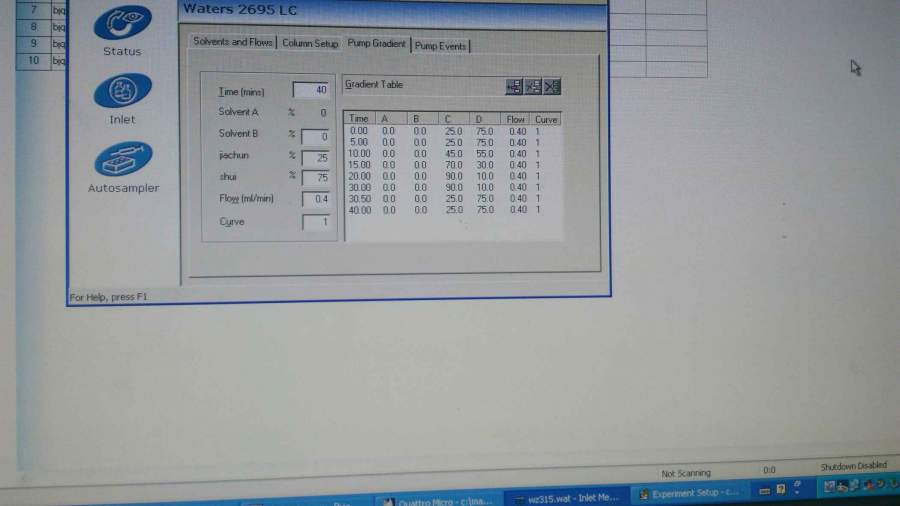Screen dimensions: 900x506
Task: Click the Curve column header
Action: [x=546, y=120]
